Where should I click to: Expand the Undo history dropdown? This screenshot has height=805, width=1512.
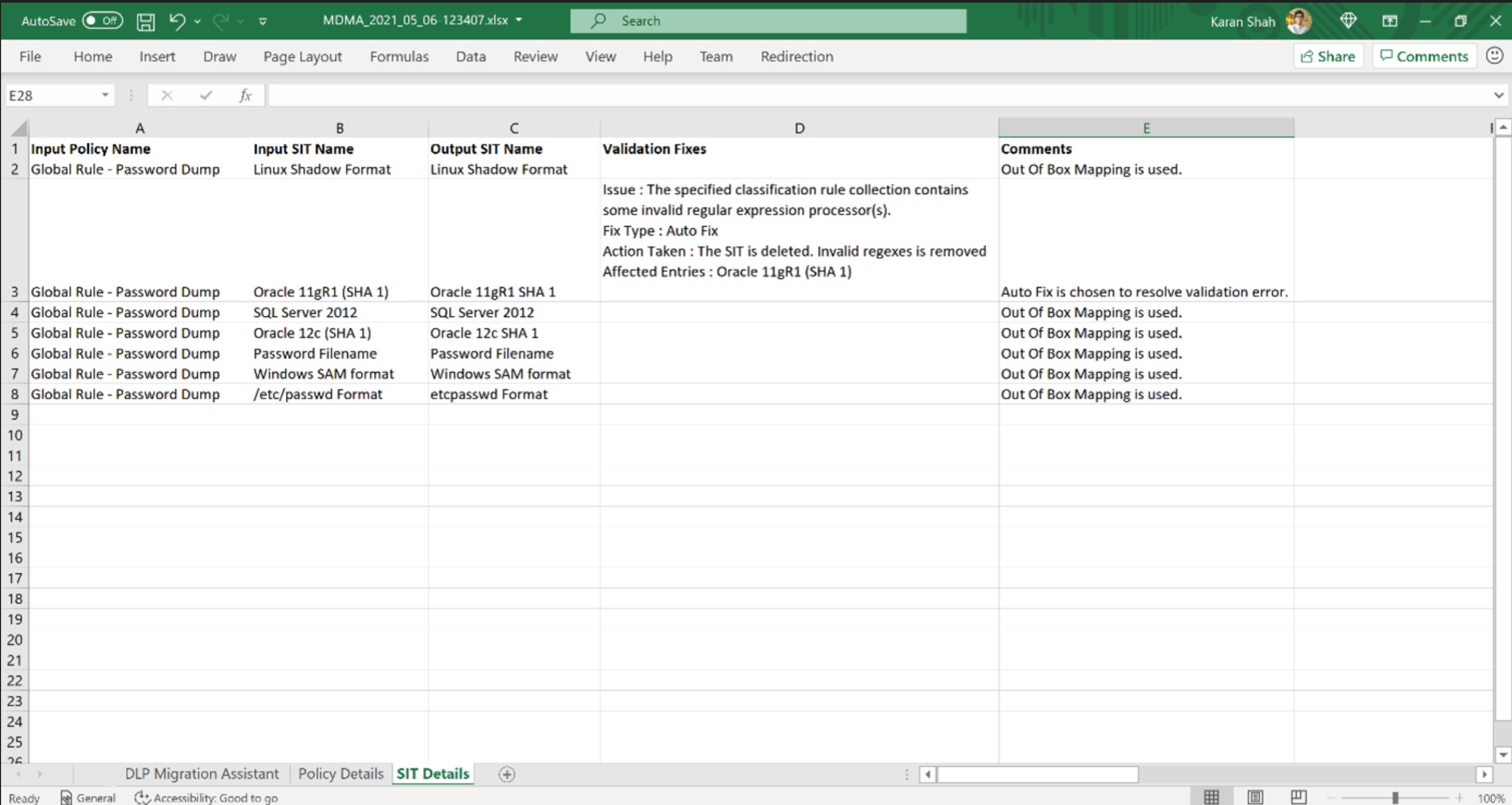pyautogui.click(x=198, y=20)
